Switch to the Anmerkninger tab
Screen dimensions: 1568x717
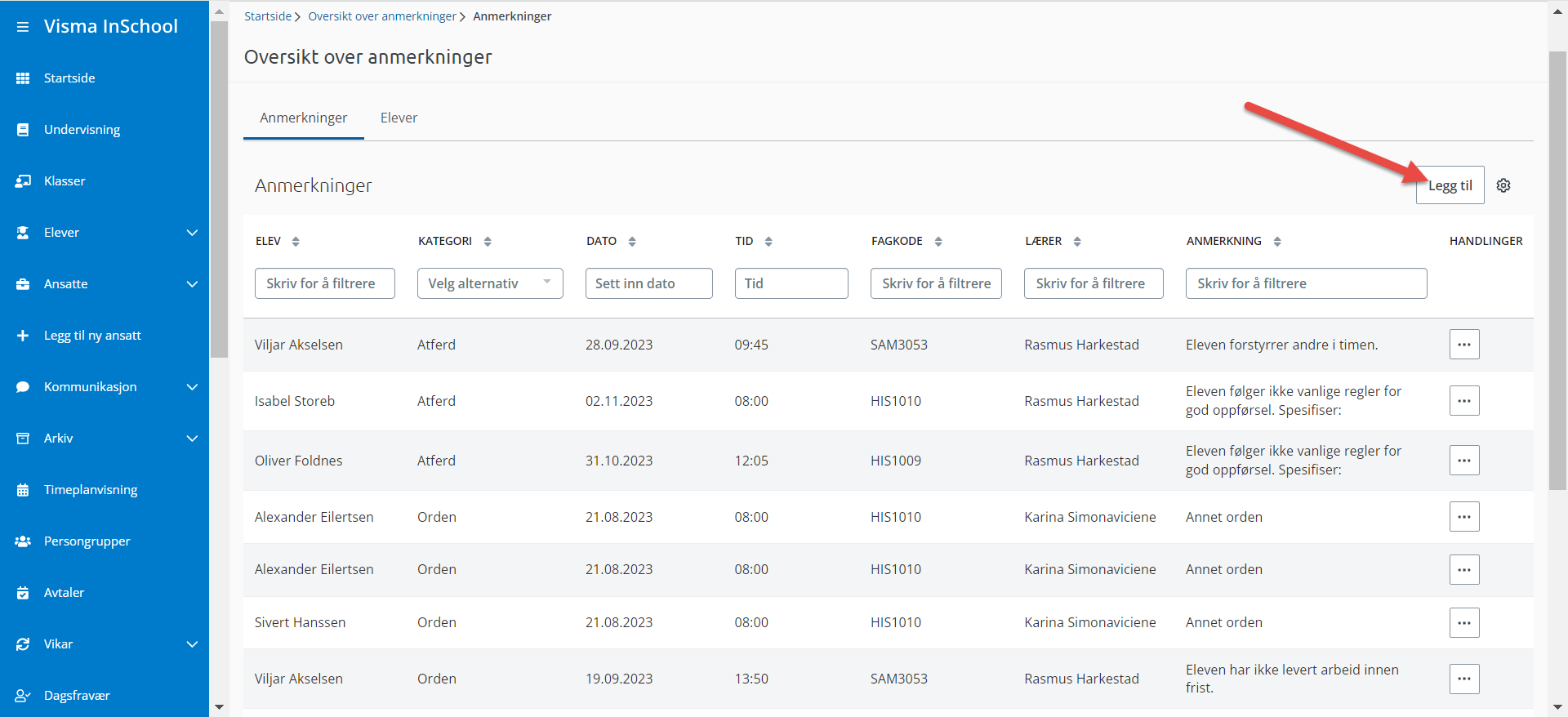coord(304,118)
